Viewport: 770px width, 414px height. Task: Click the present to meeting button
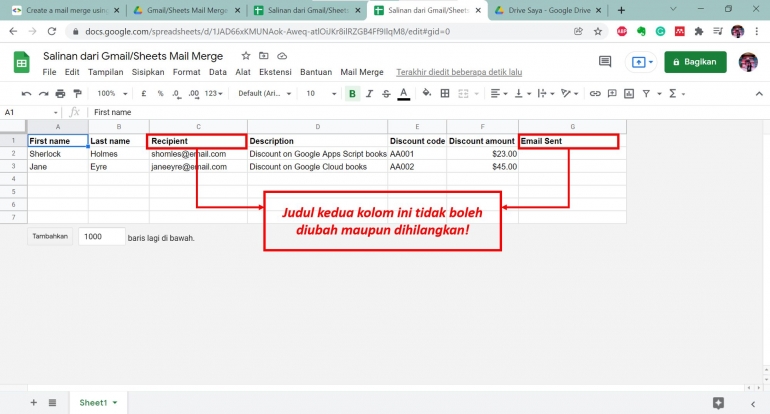coord(641,62)
